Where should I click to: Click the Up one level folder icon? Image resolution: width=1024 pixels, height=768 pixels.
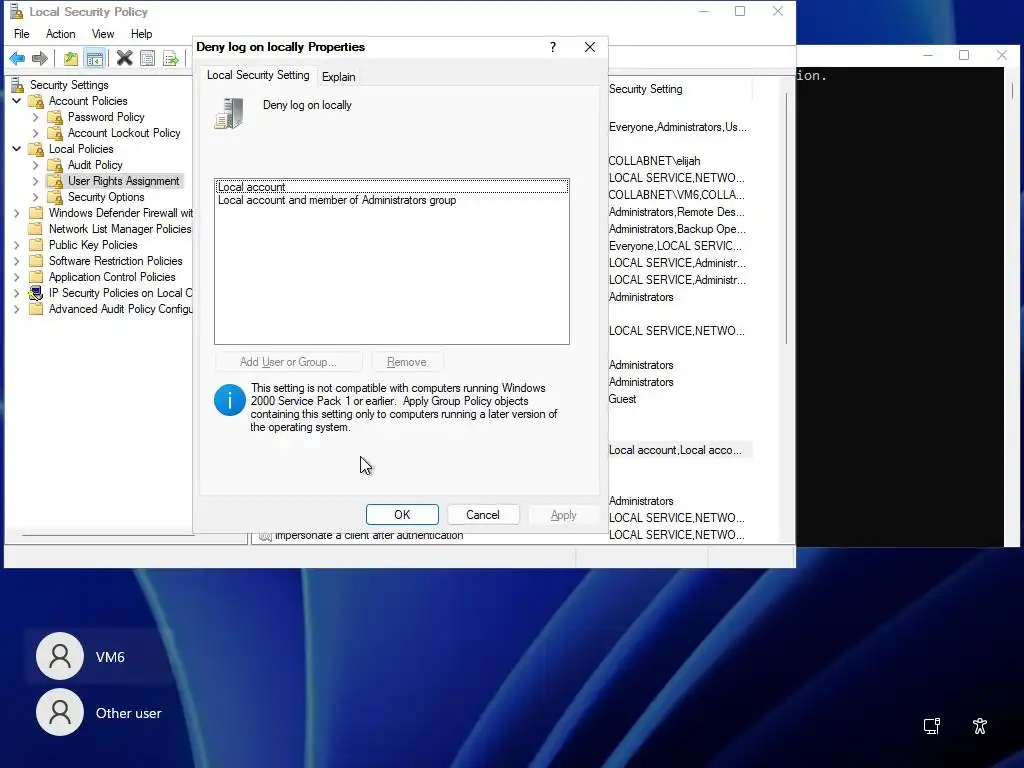click(71, 59)
